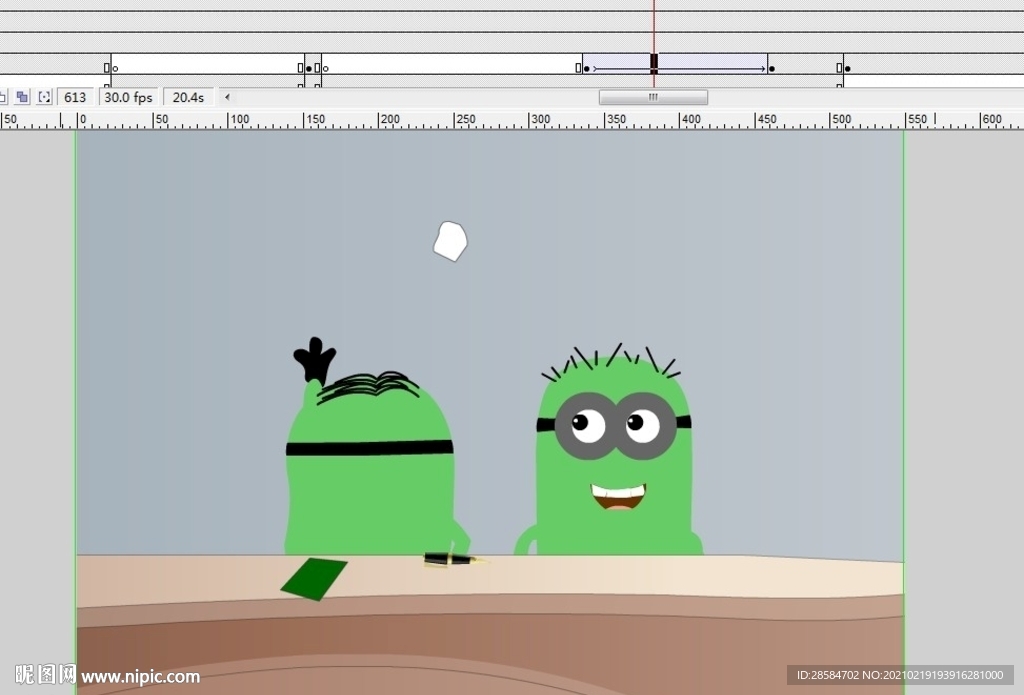This screenshot has height=695, width=1024.
Task: Select the white paper object on stage
Action: coord(451,241)
